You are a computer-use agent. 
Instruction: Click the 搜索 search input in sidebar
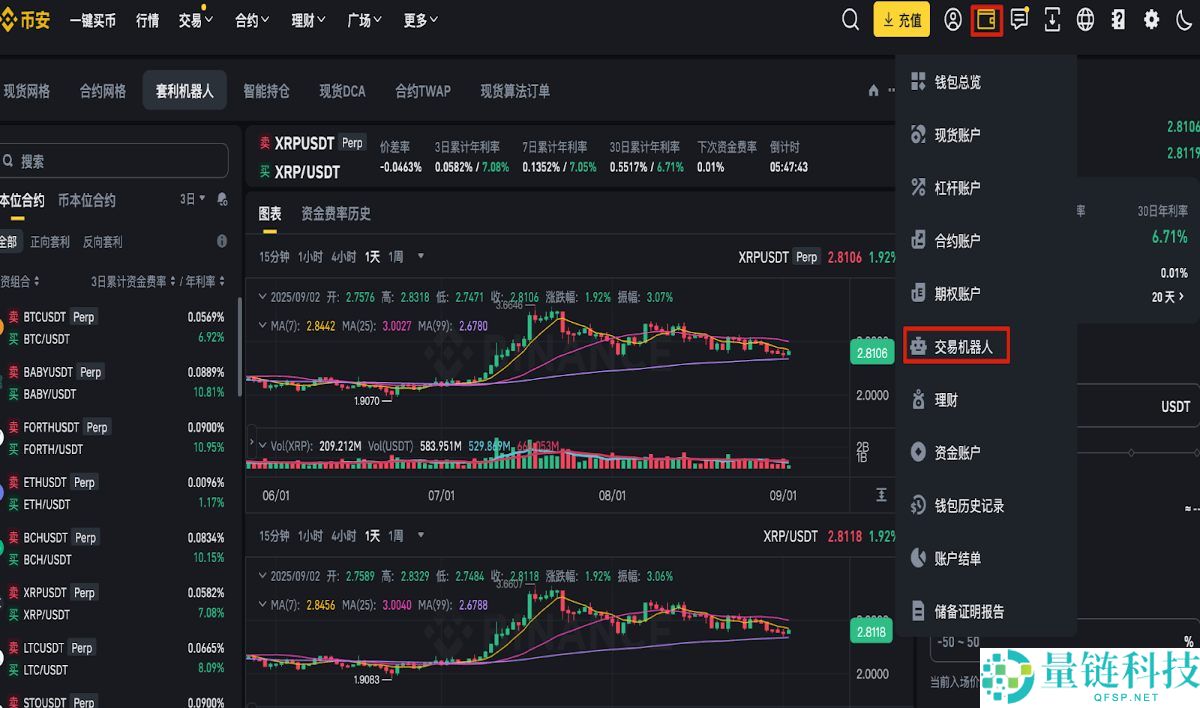point(115,160)
